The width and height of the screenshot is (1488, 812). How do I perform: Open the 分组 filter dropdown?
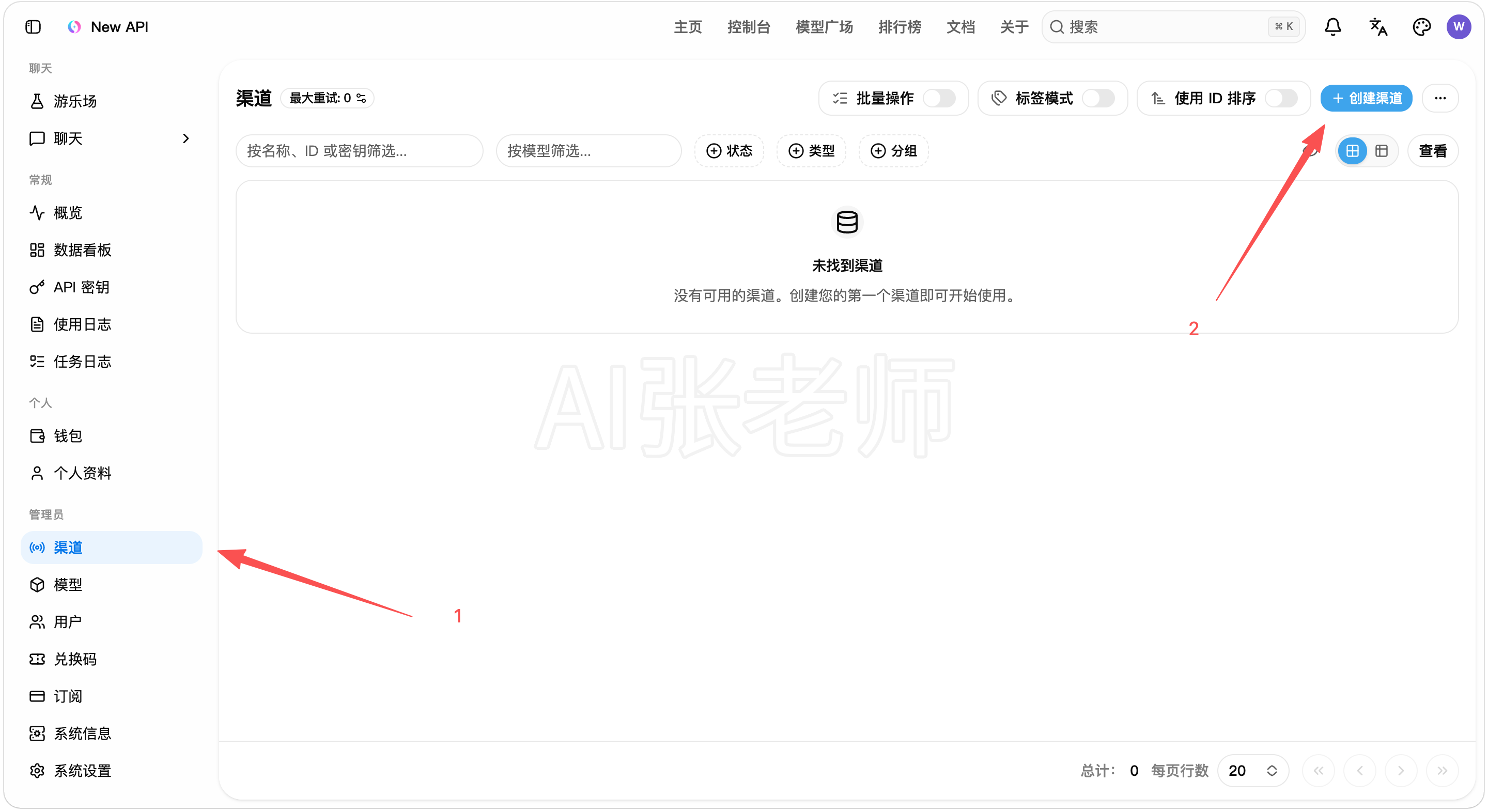pyautogui.click(x=893, y=151)
